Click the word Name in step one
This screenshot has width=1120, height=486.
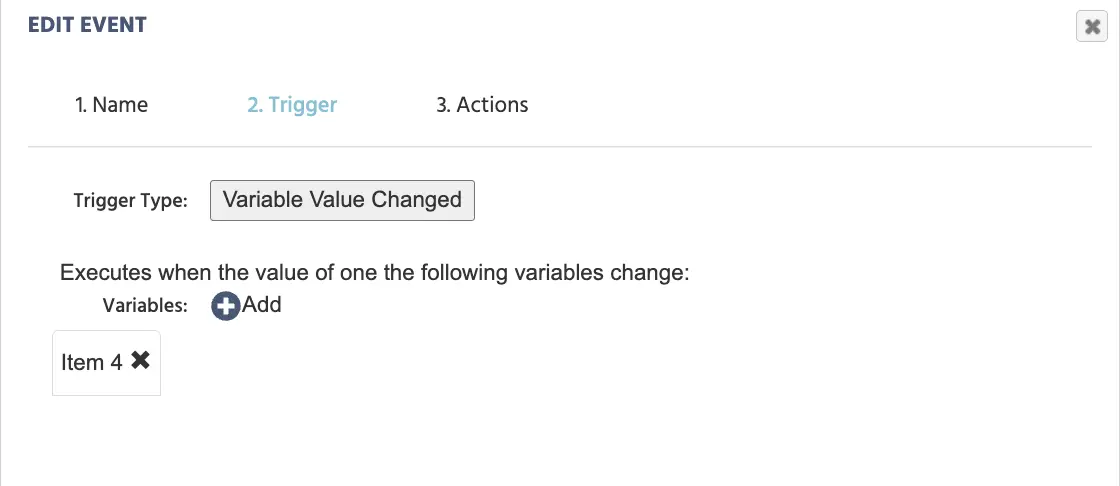coord(121,105)
